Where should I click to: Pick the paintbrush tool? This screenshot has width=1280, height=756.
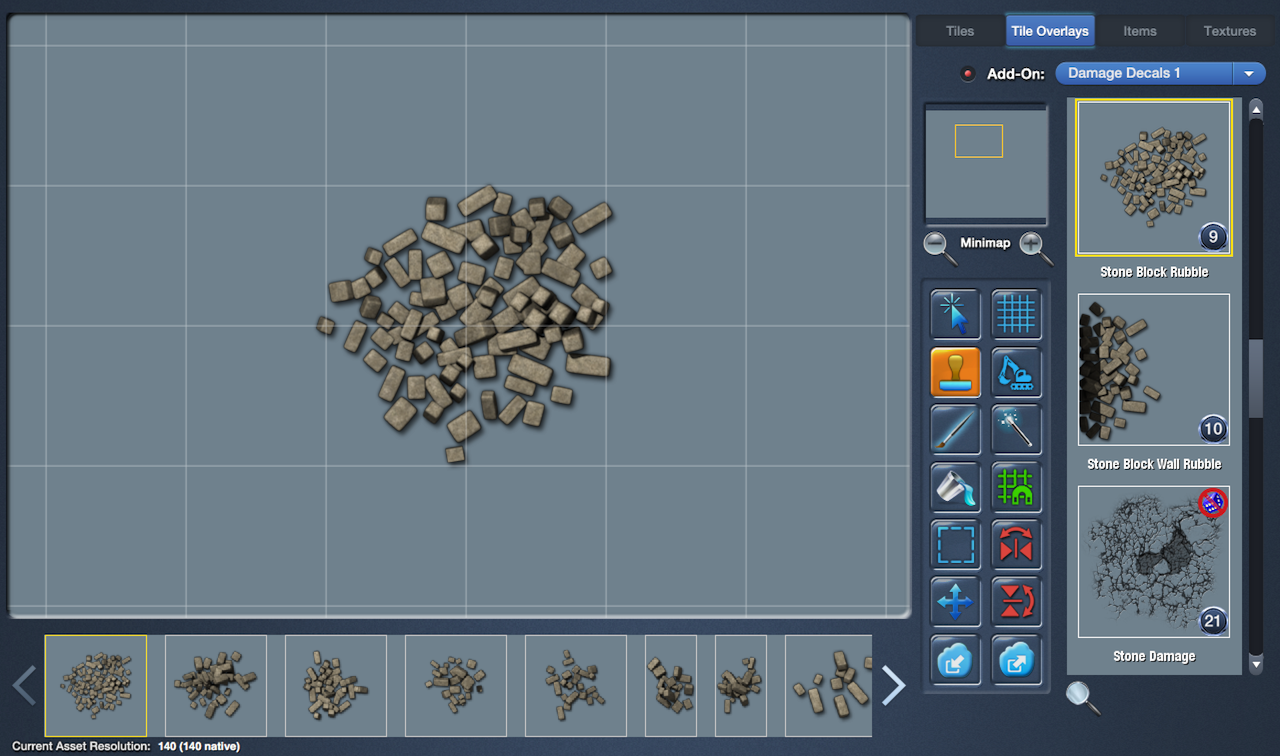pyautogui.click(x=955, y=430)
